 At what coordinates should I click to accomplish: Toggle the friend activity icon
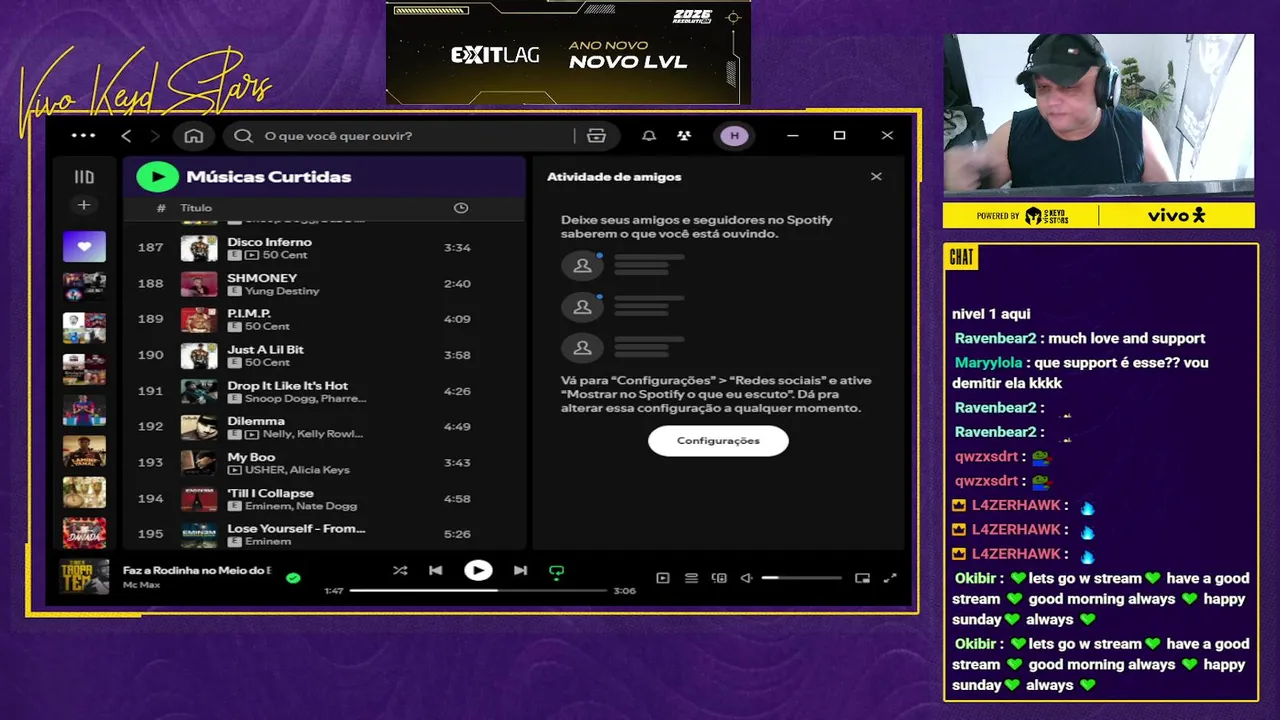point(684,136)
